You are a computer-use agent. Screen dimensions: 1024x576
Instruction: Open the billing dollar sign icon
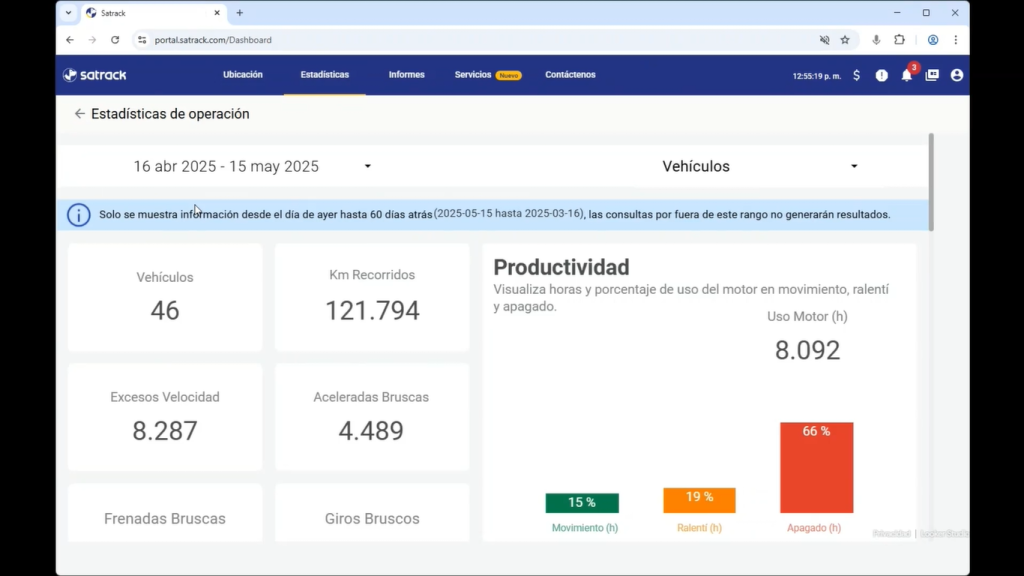point(856,76)
